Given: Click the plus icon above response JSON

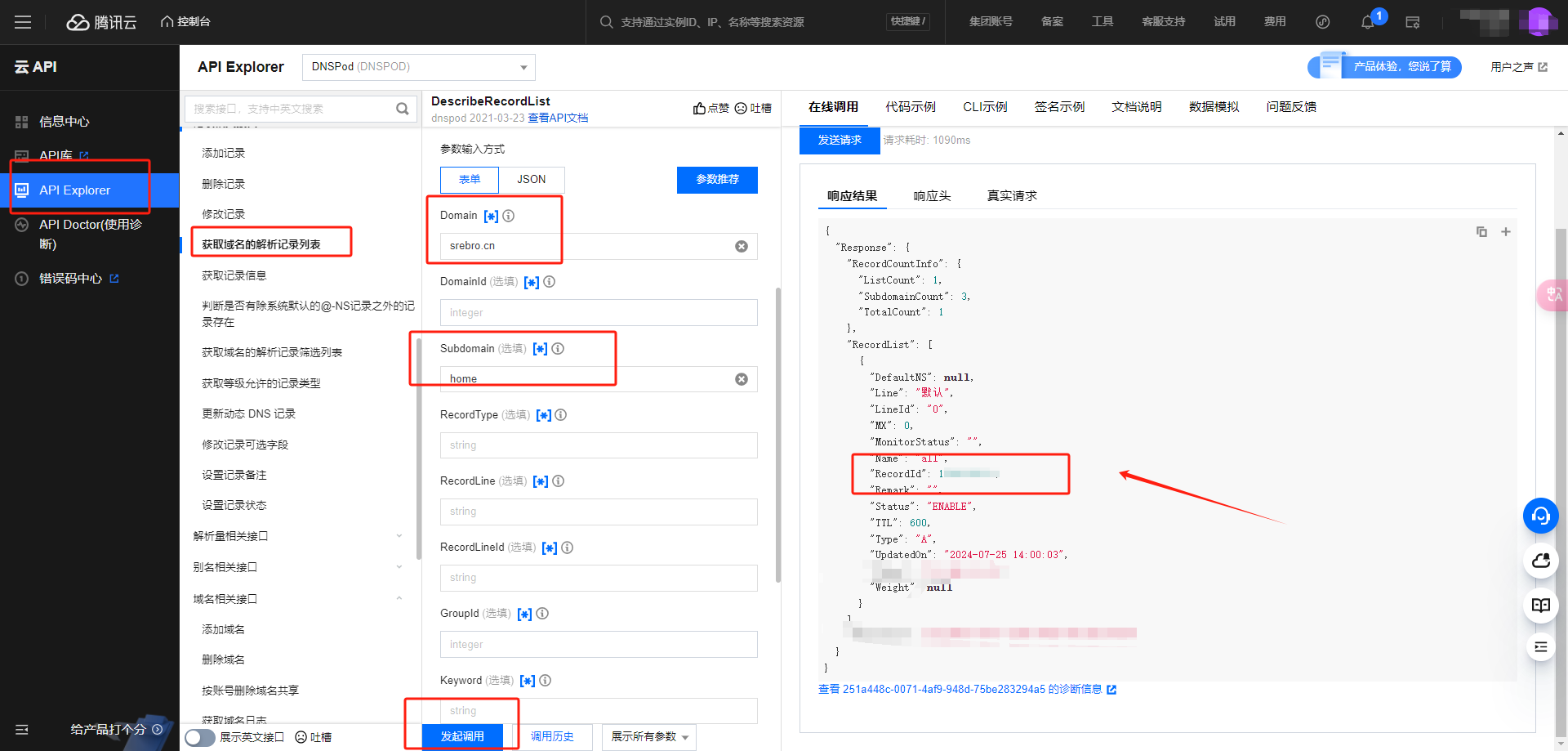Looking at the screenshot, I should 1506,232.
